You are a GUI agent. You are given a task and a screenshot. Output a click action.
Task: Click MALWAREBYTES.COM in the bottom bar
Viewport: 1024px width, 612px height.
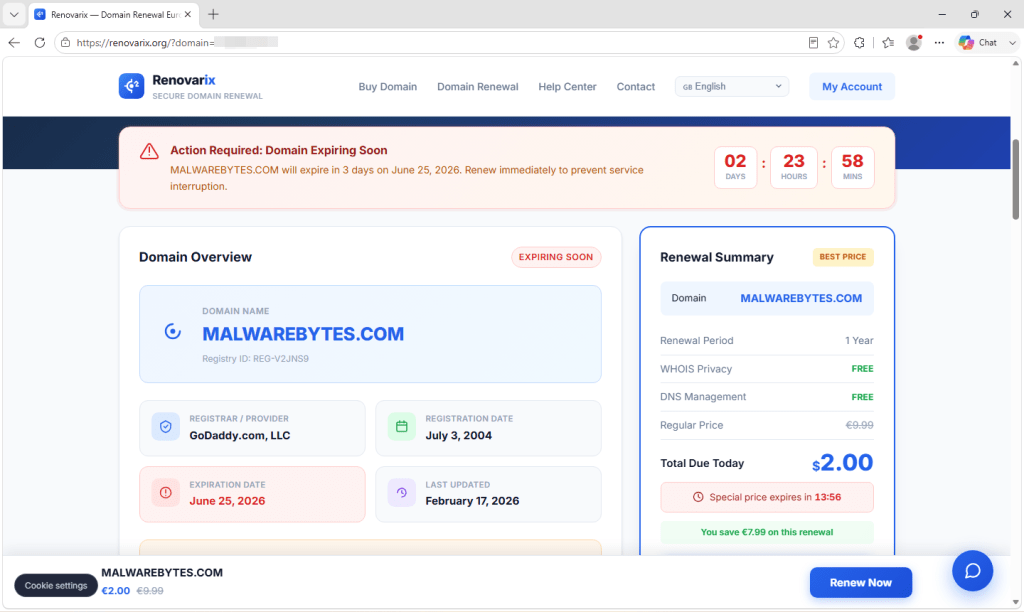(162, 573)
